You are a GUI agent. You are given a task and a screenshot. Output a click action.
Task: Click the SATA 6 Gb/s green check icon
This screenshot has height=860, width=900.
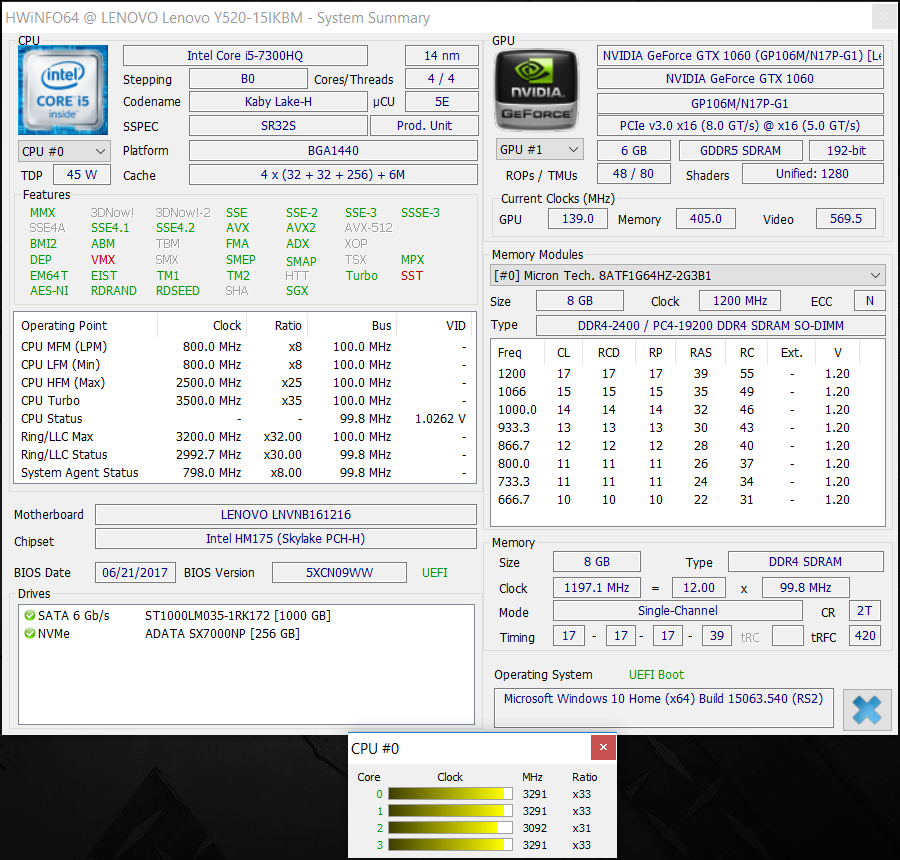[x=29, y=615]
